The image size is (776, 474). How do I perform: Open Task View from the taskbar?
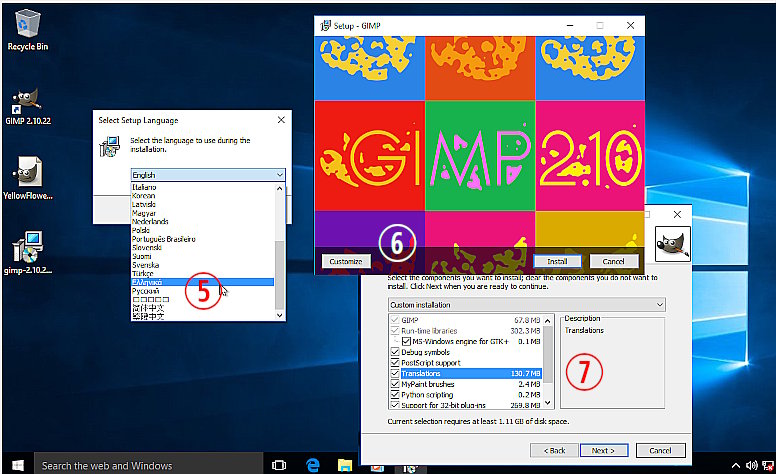(x=279, y=465)
